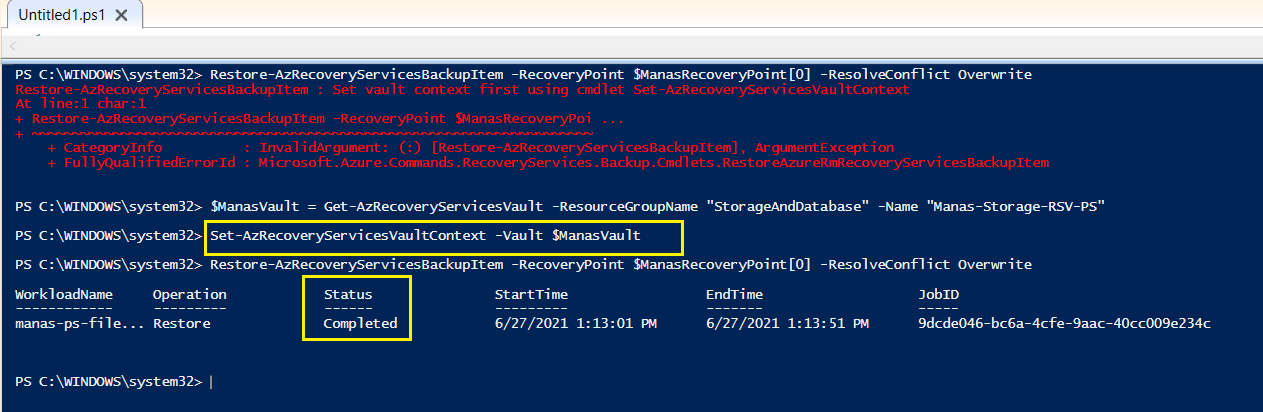Click the EndTime value 1:13:51 PM

click(x=787, y=324)
